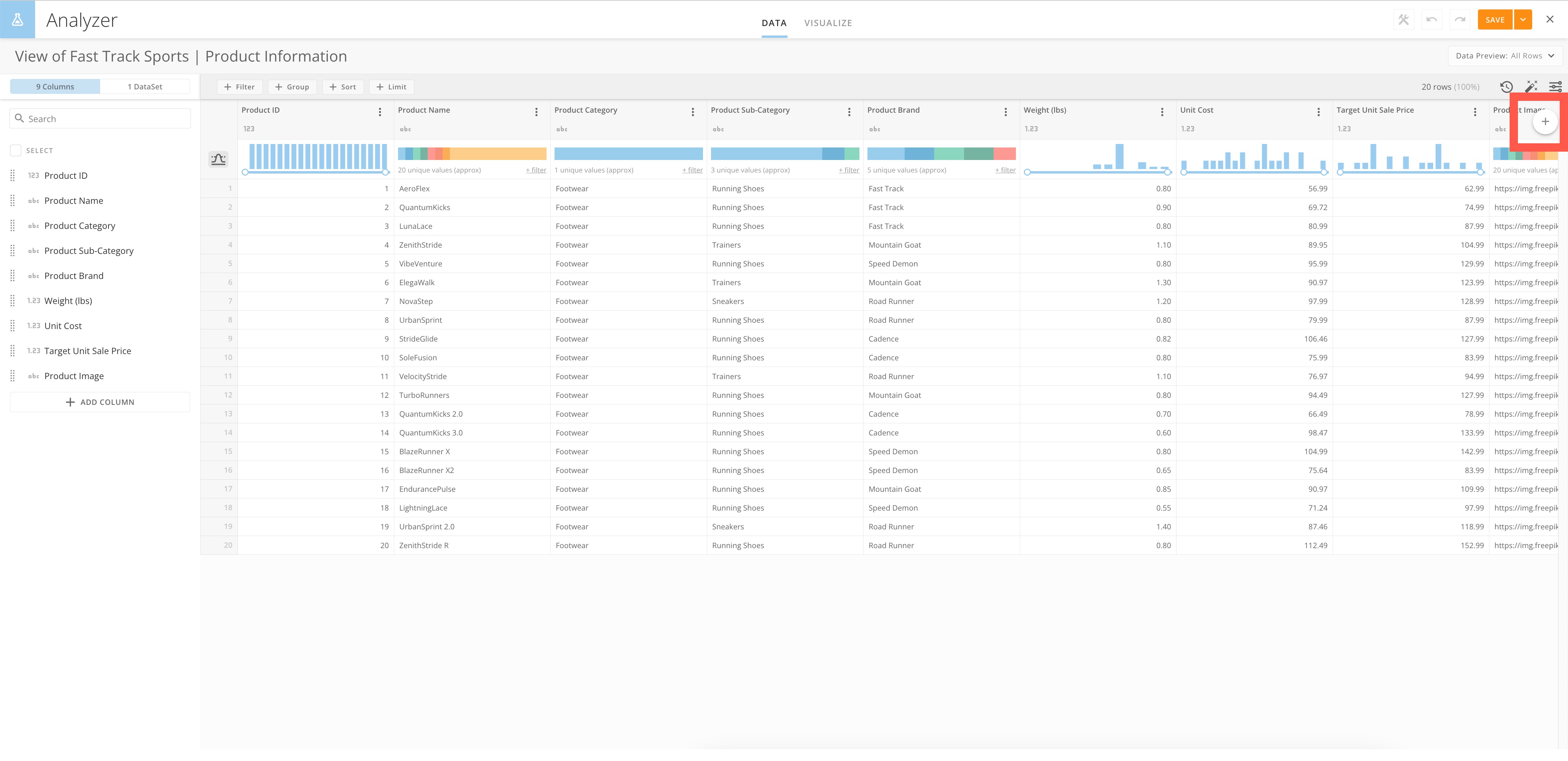Screen dimensions: 1568x761
Task: Click the SAVE button
Action: (x=1495, y=19)
